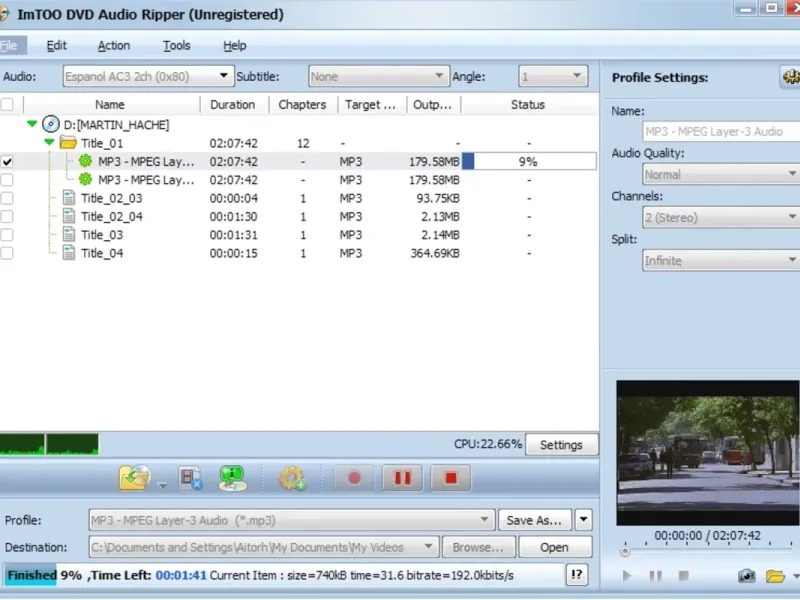Click the Save As... button
This screenshot has width=800, height=600.
click(534, 520)
